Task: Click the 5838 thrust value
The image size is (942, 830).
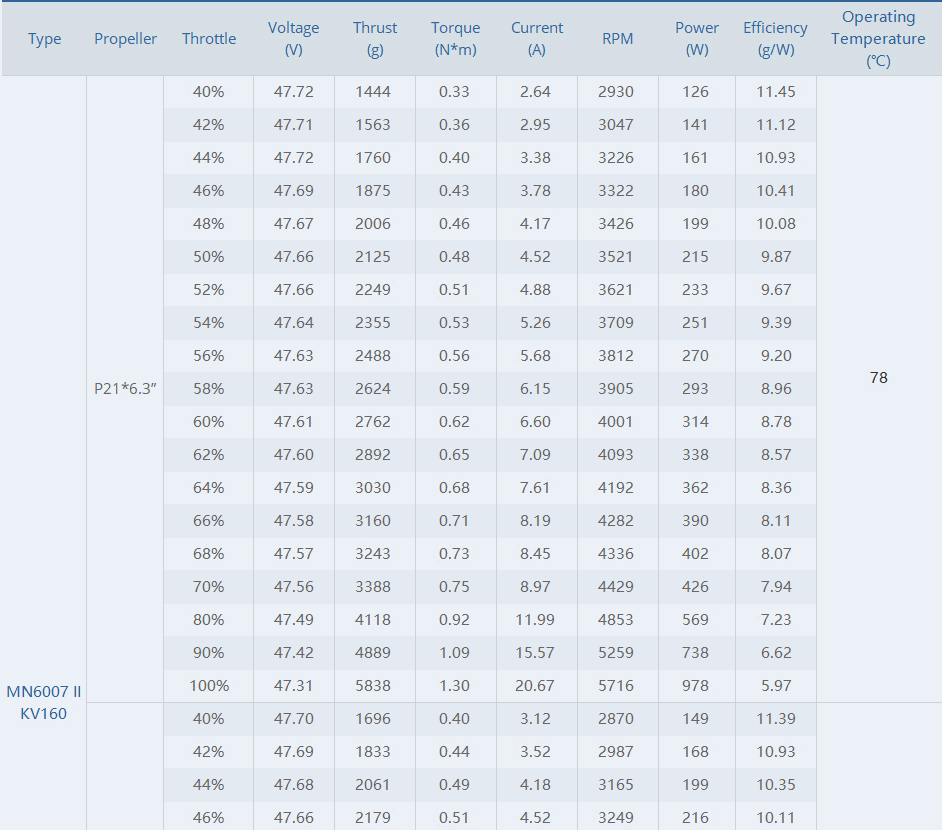Action: click(373, 686)
